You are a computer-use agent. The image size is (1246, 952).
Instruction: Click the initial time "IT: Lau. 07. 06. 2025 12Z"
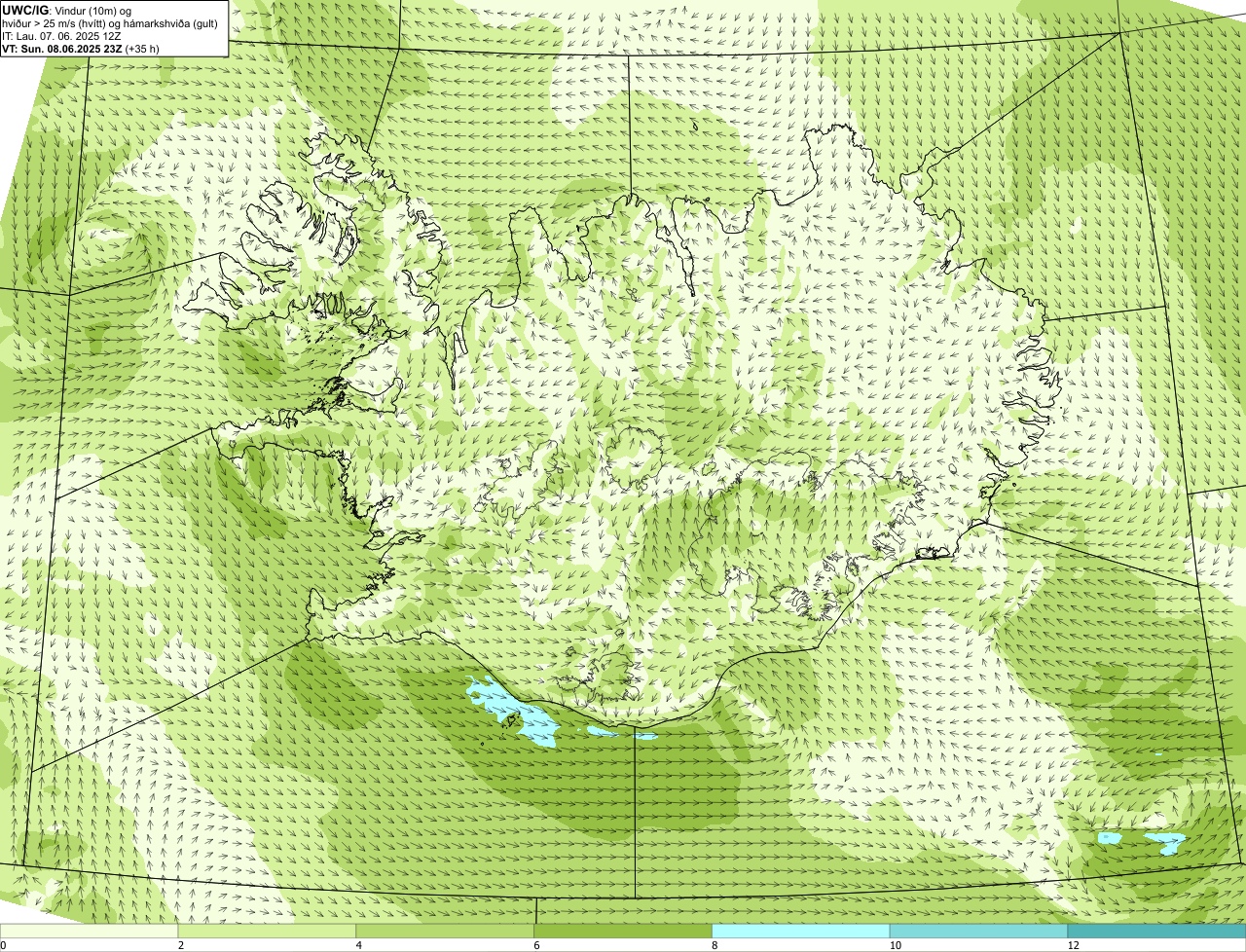click(x=62, y=35)
